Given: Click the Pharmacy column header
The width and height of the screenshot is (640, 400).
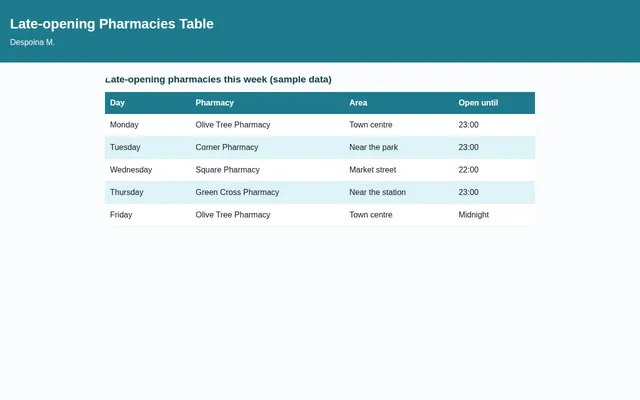Looking at the screenshot, I should click(267, 103).
